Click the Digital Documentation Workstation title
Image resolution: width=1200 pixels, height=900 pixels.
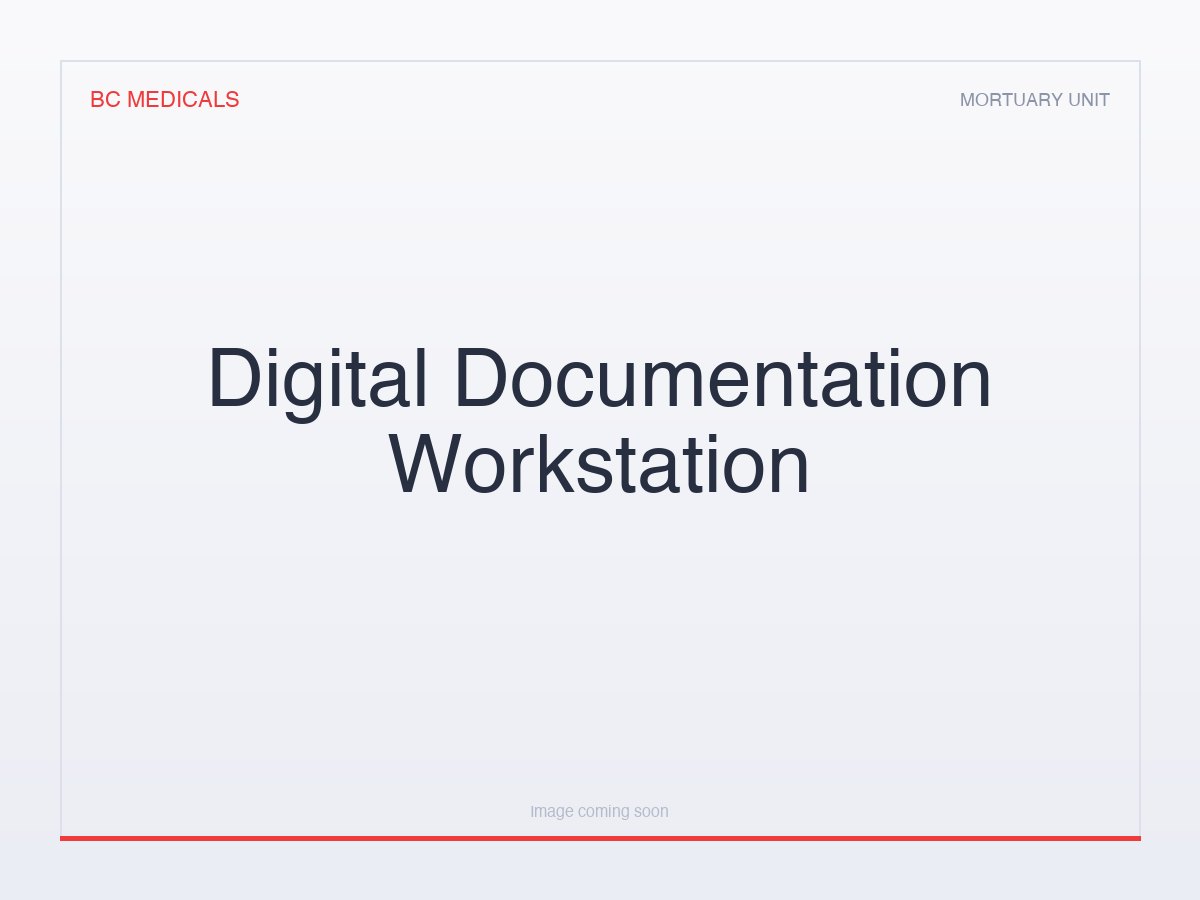[x=600, y=421]
